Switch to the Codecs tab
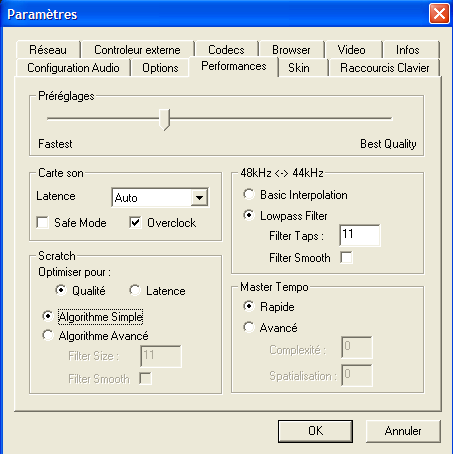Screen dimensions: 453x454 (x=226, y=50)
